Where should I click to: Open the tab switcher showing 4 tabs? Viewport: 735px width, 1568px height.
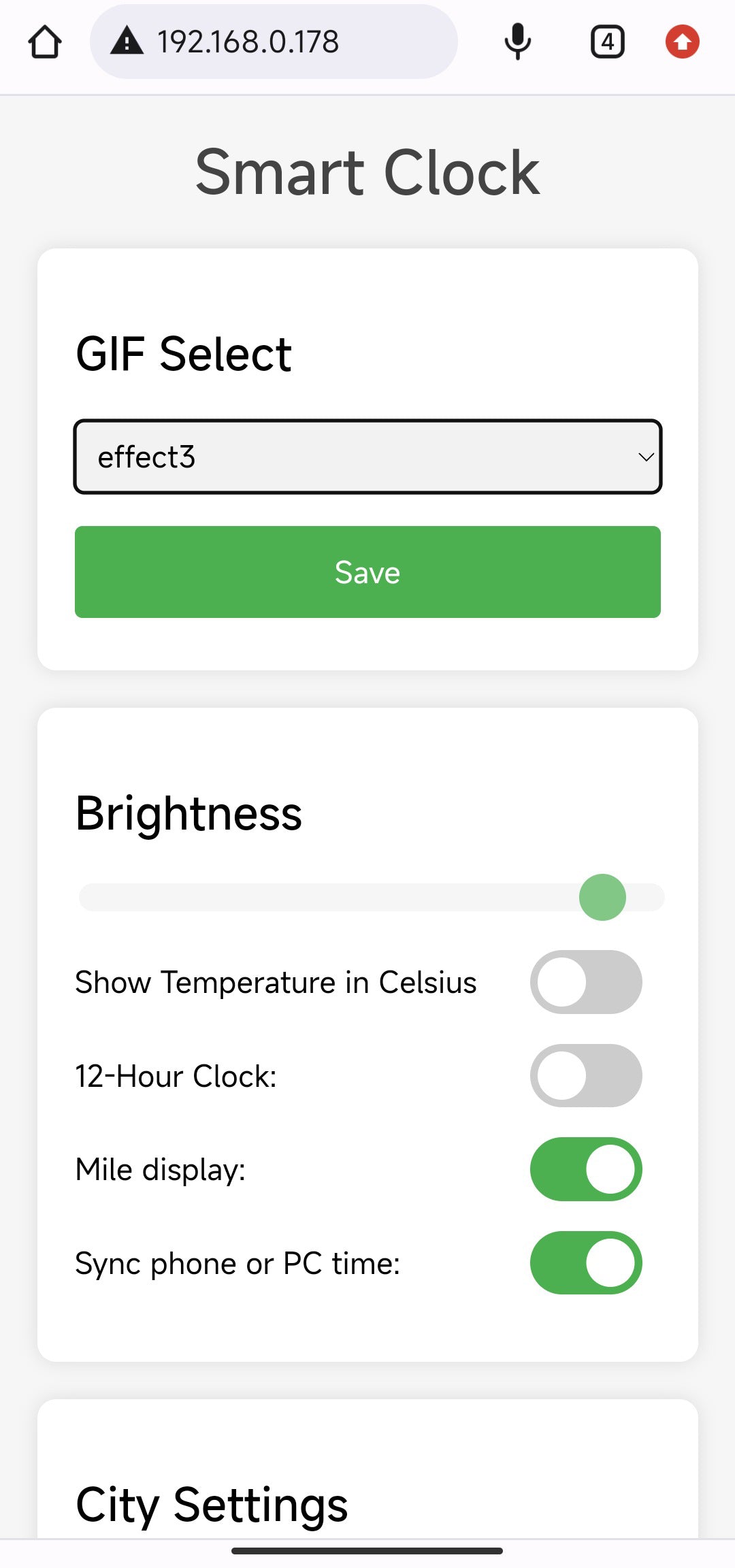coord(607,42)
